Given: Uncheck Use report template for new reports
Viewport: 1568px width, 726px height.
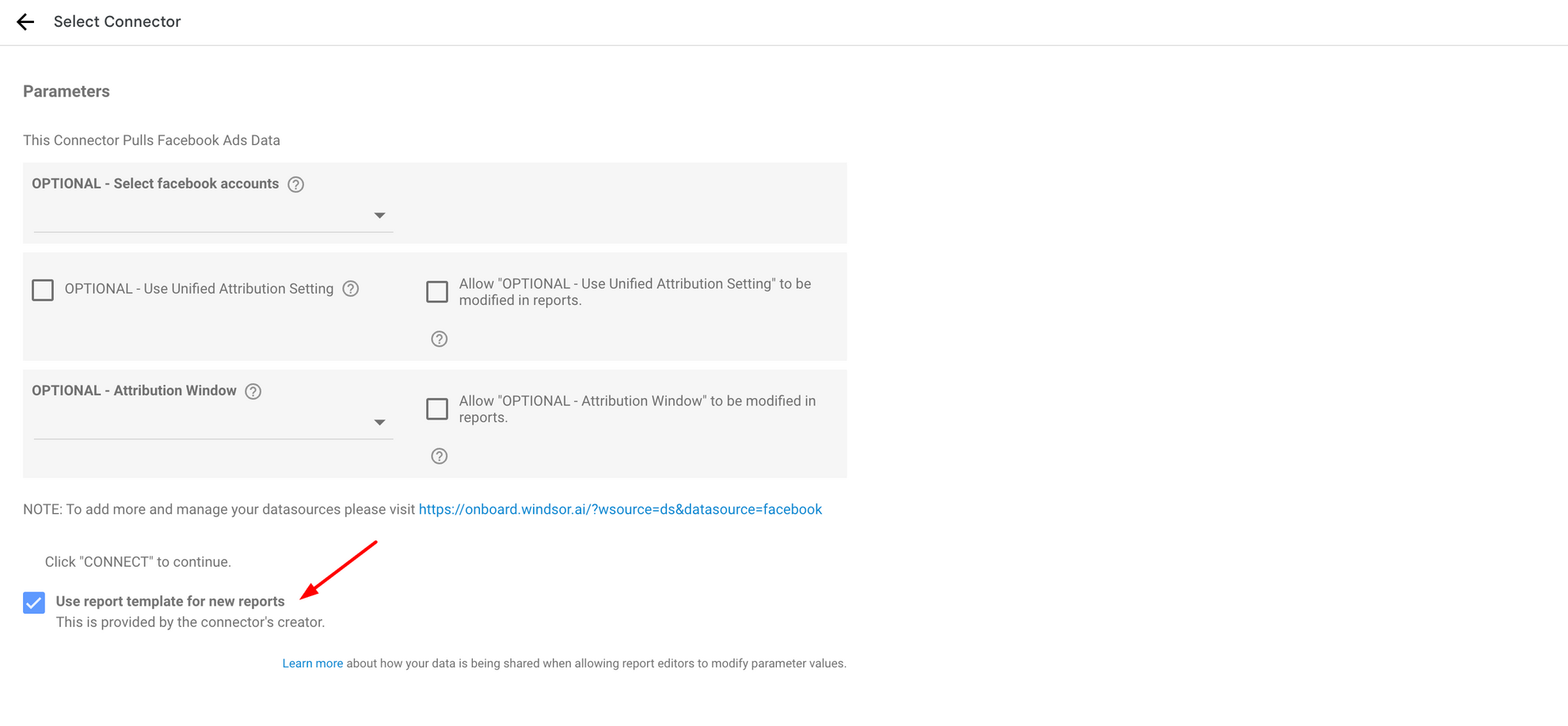Looking at the screenshot, I should pyautogui.click(x=34, y=603).
